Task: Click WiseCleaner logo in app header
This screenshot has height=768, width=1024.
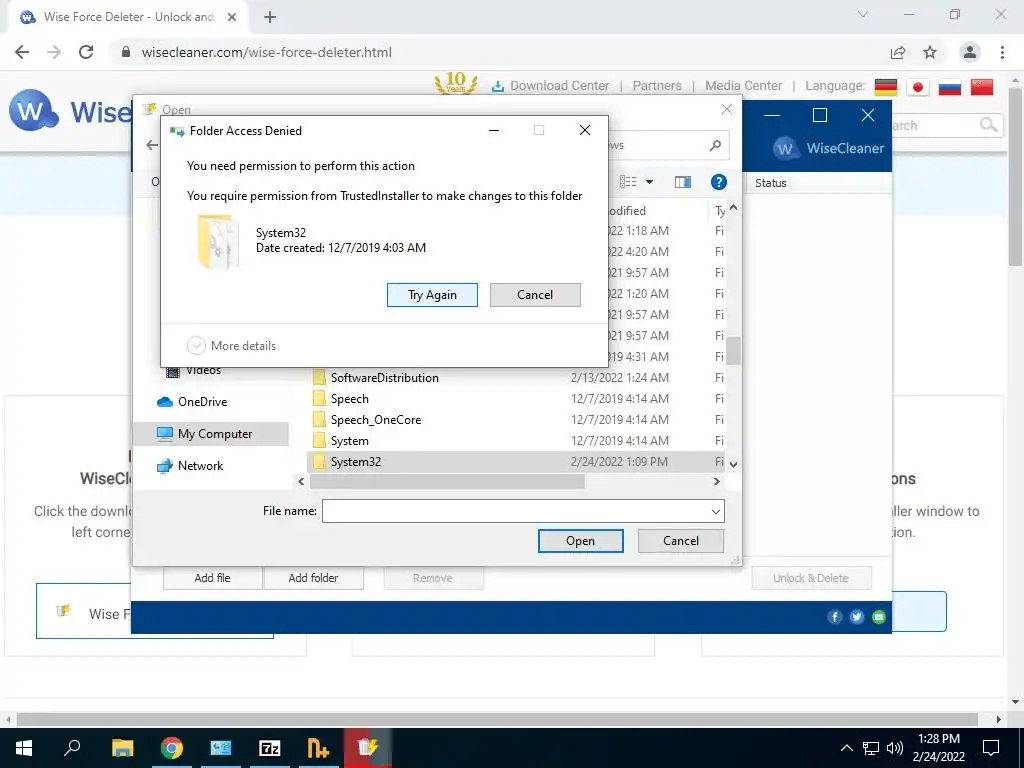Action: 828,148
